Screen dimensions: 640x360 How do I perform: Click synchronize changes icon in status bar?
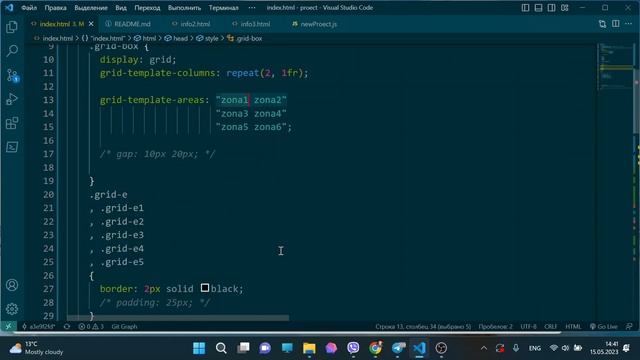67,327
